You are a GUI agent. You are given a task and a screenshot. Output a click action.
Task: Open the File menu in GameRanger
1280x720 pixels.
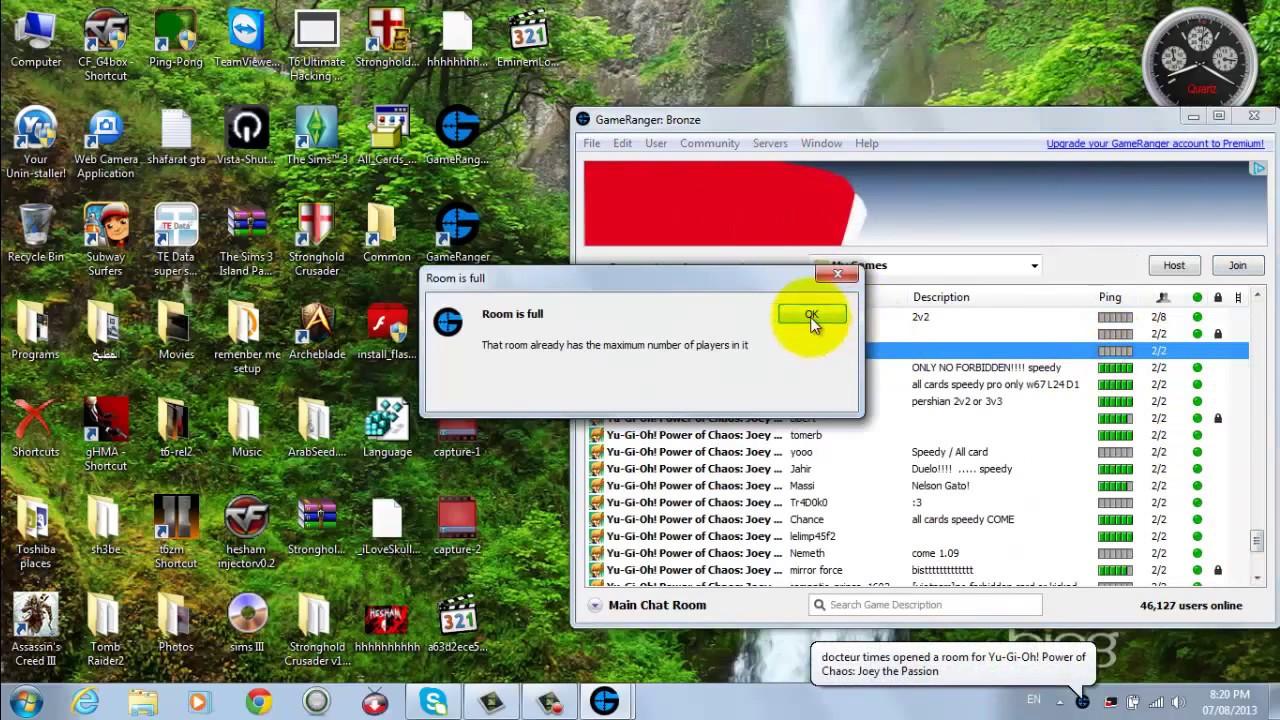[x=592, y=143]
